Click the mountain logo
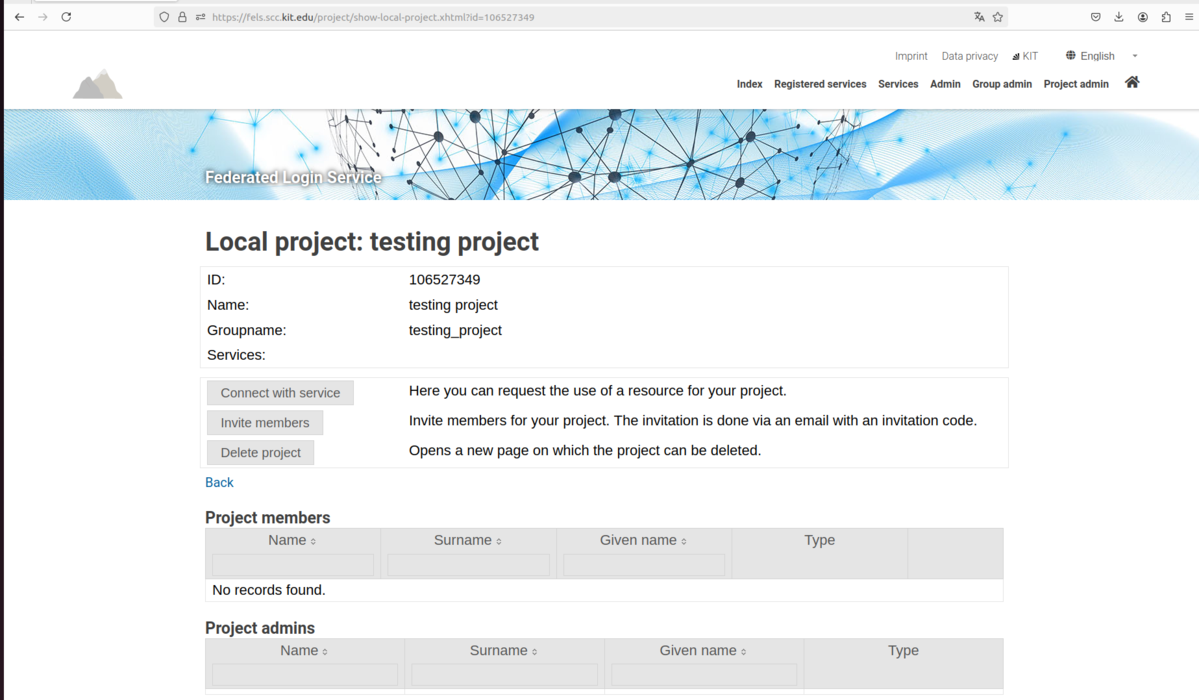Screen dimensions: 1199x700 [98, 84]
